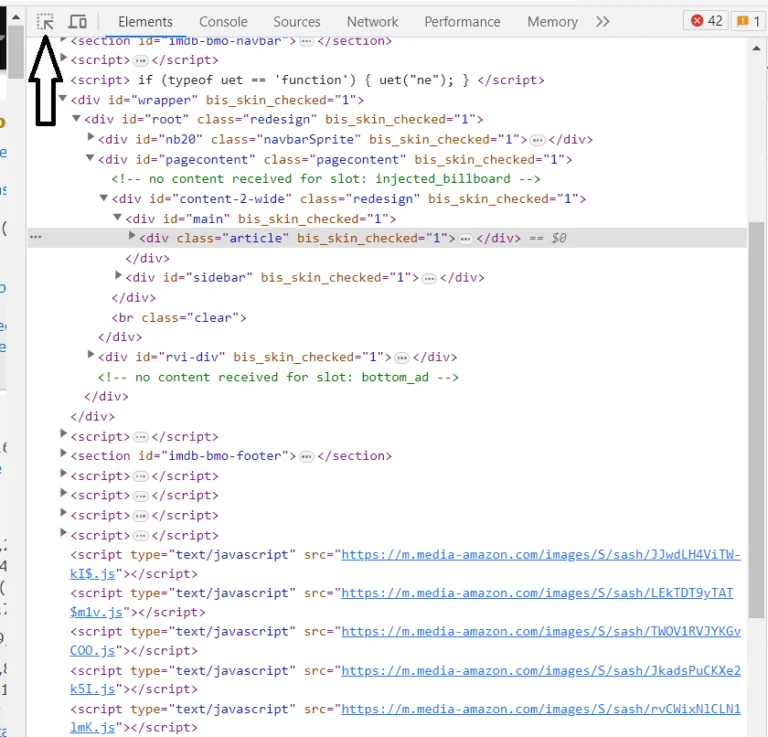Expand the div id sidebar node
The width and height of the screenshot is (768, 737).
tap(118, 275)
